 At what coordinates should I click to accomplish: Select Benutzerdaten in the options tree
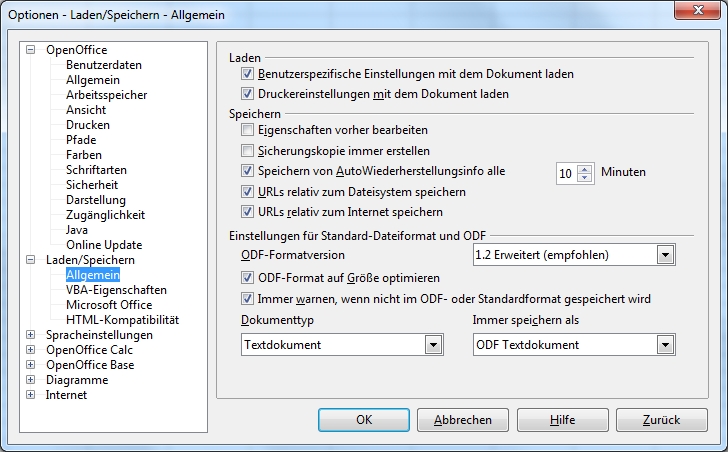click(x=104, y=65)
